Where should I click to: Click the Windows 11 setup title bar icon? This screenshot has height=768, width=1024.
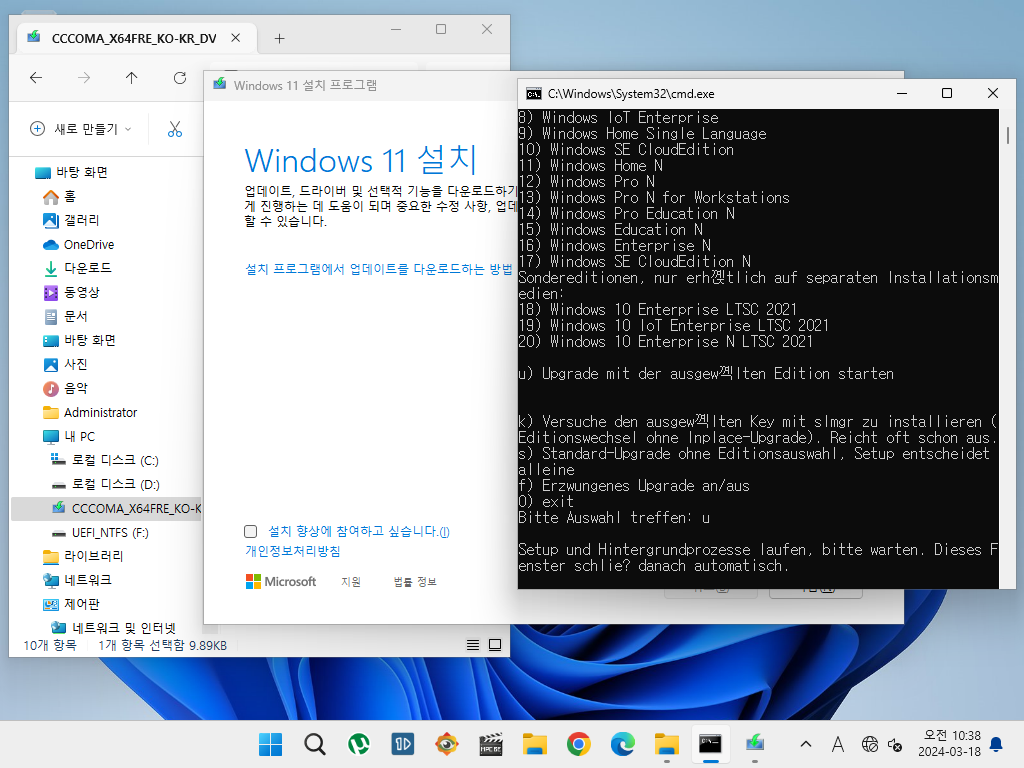point(220,85)
